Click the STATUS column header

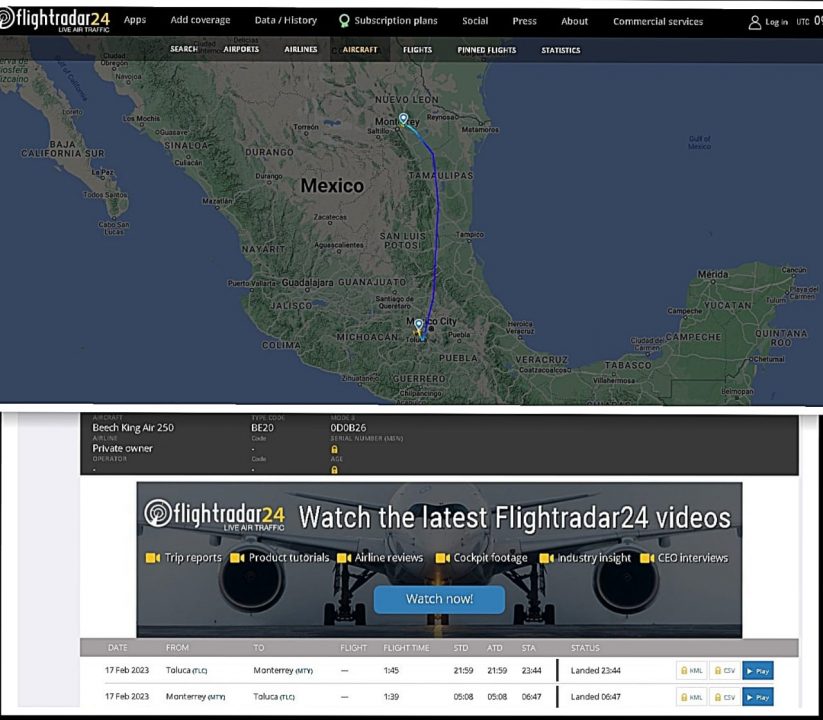pos(585,648)
